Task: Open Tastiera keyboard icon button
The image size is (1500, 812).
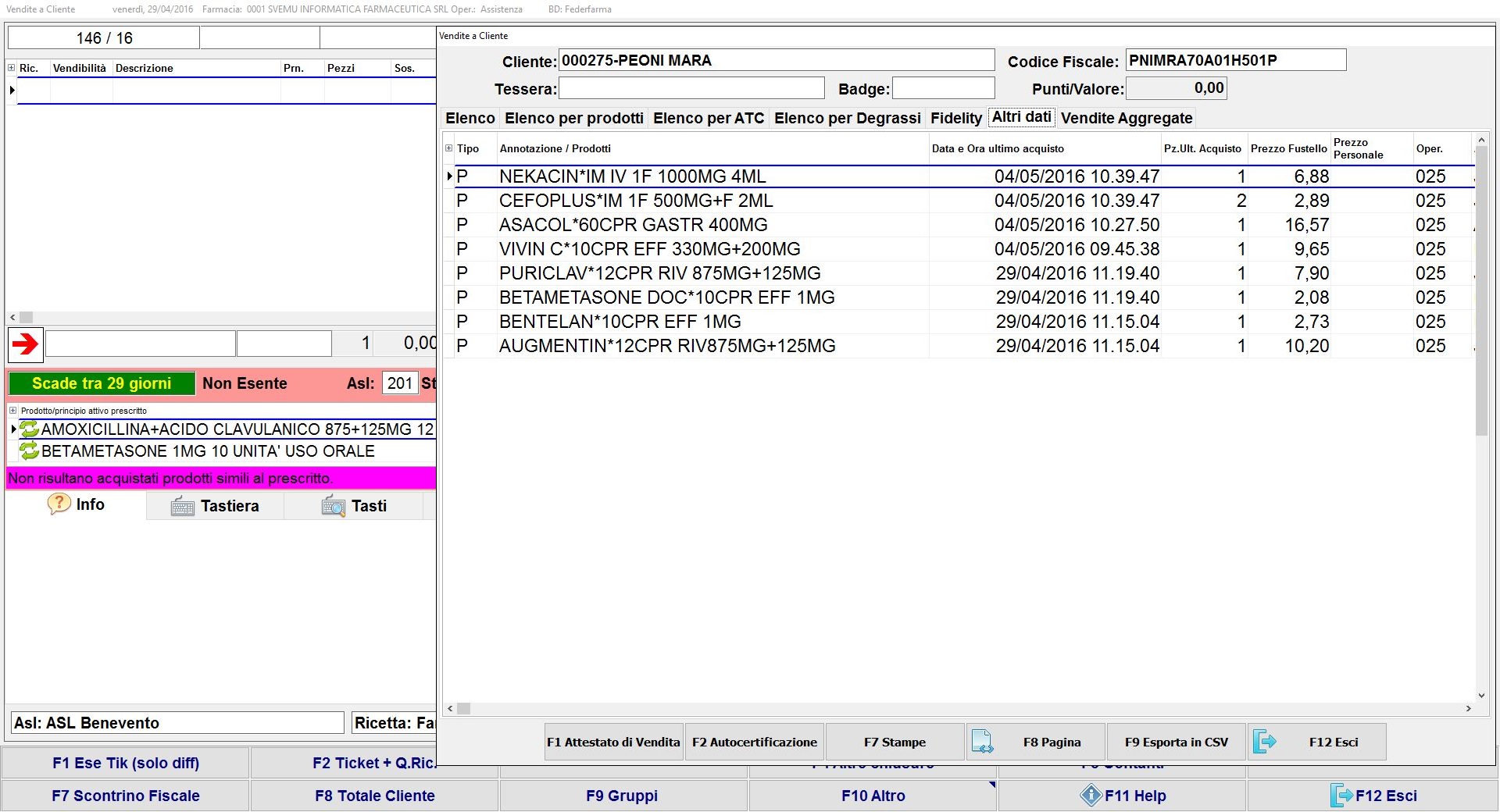Action: point(182,507)
